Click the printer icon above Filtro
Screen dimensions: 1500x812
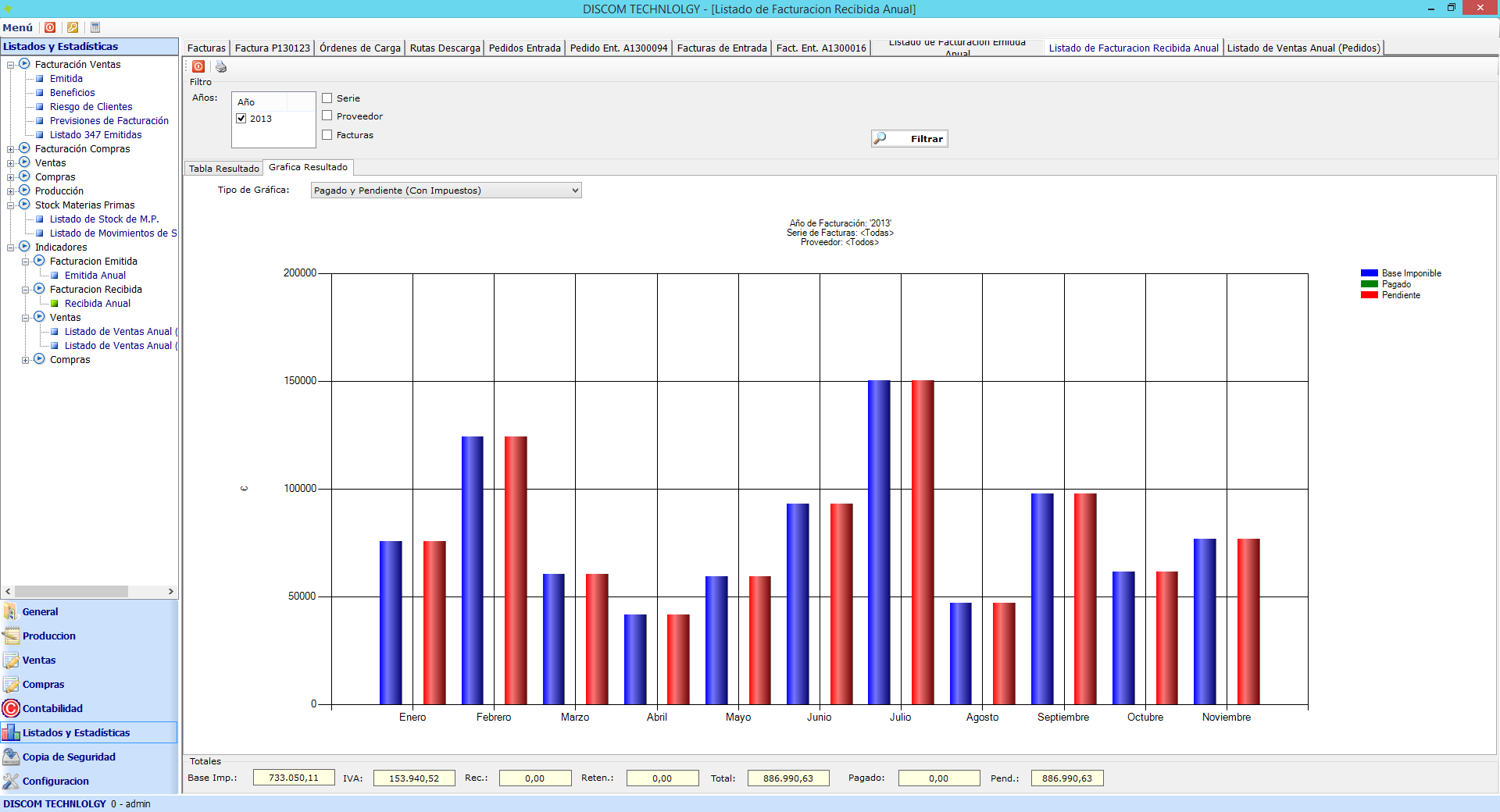tap(221, 67)
